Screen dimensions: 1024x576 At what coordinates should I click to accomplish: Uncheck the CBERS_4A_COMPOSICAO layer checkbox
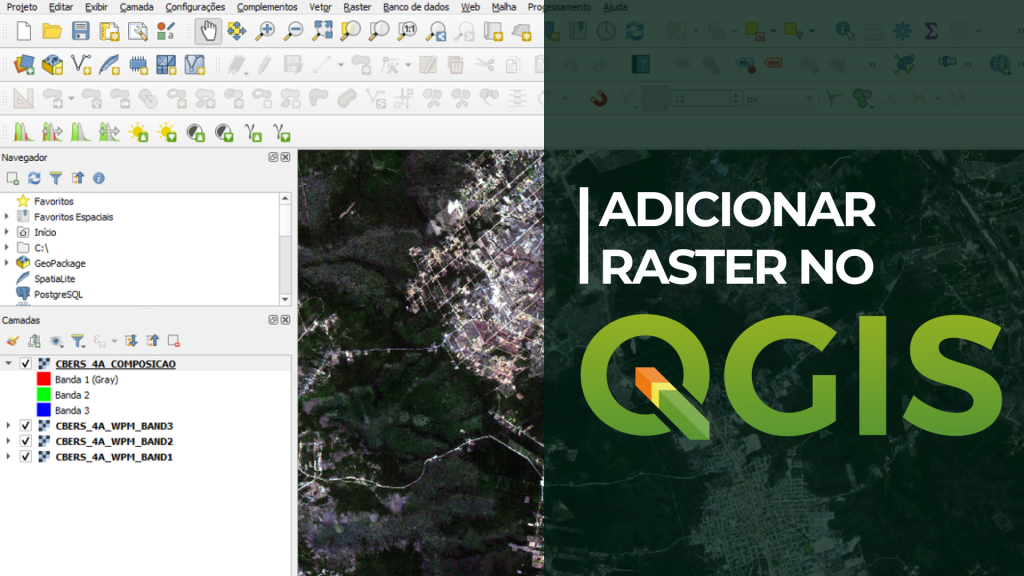[26, 364]
